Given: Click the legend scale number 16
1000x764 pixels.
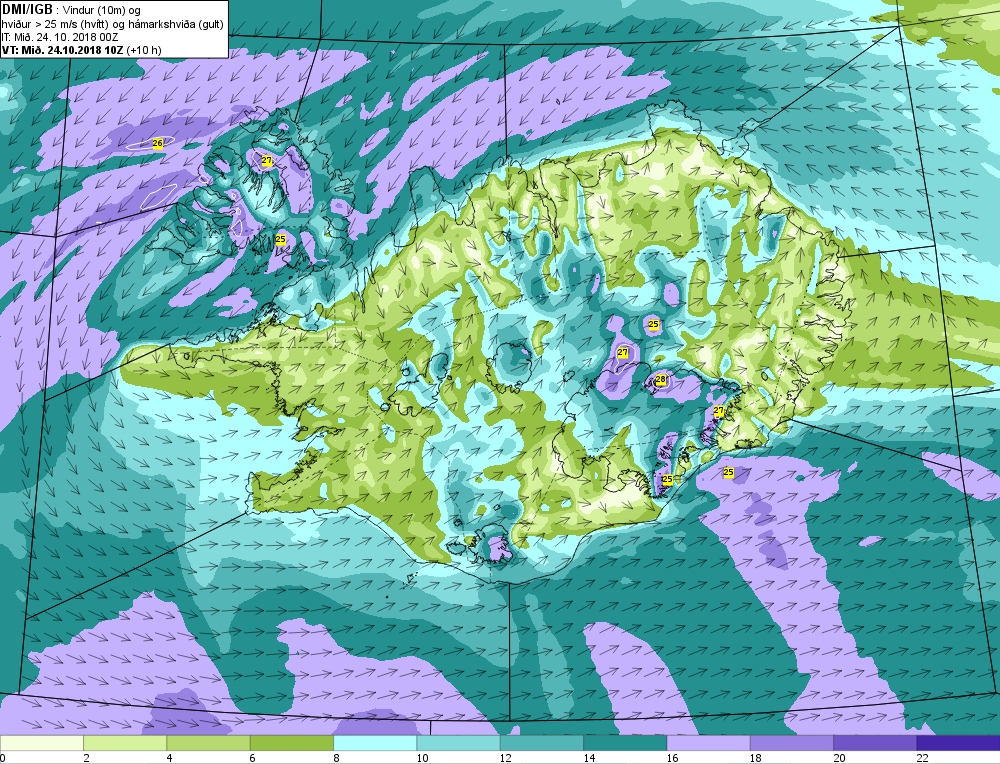Looking at the screenshot, I should pos(672,758).
